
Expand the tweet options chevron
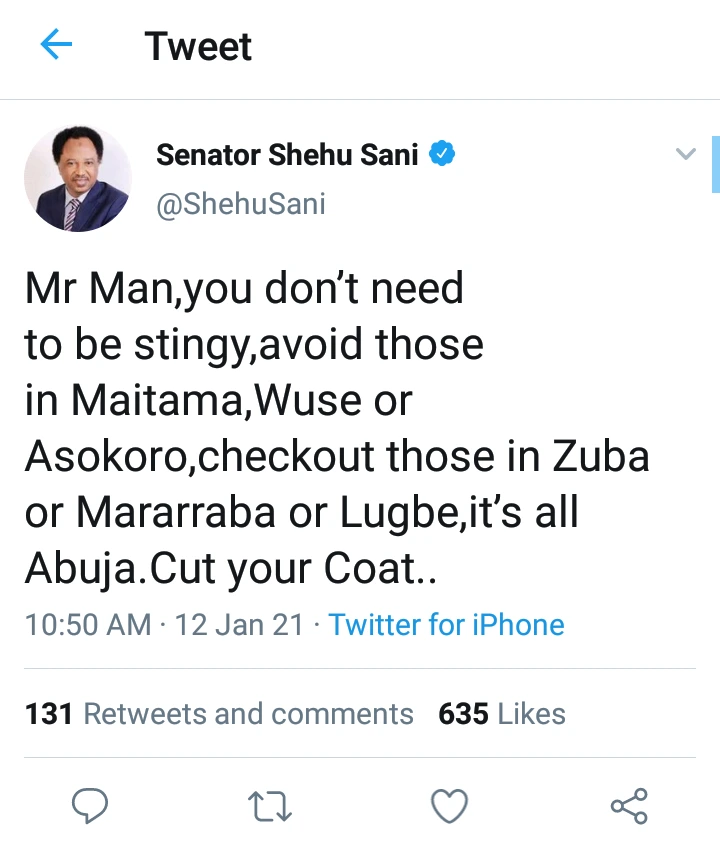point(685,154)
